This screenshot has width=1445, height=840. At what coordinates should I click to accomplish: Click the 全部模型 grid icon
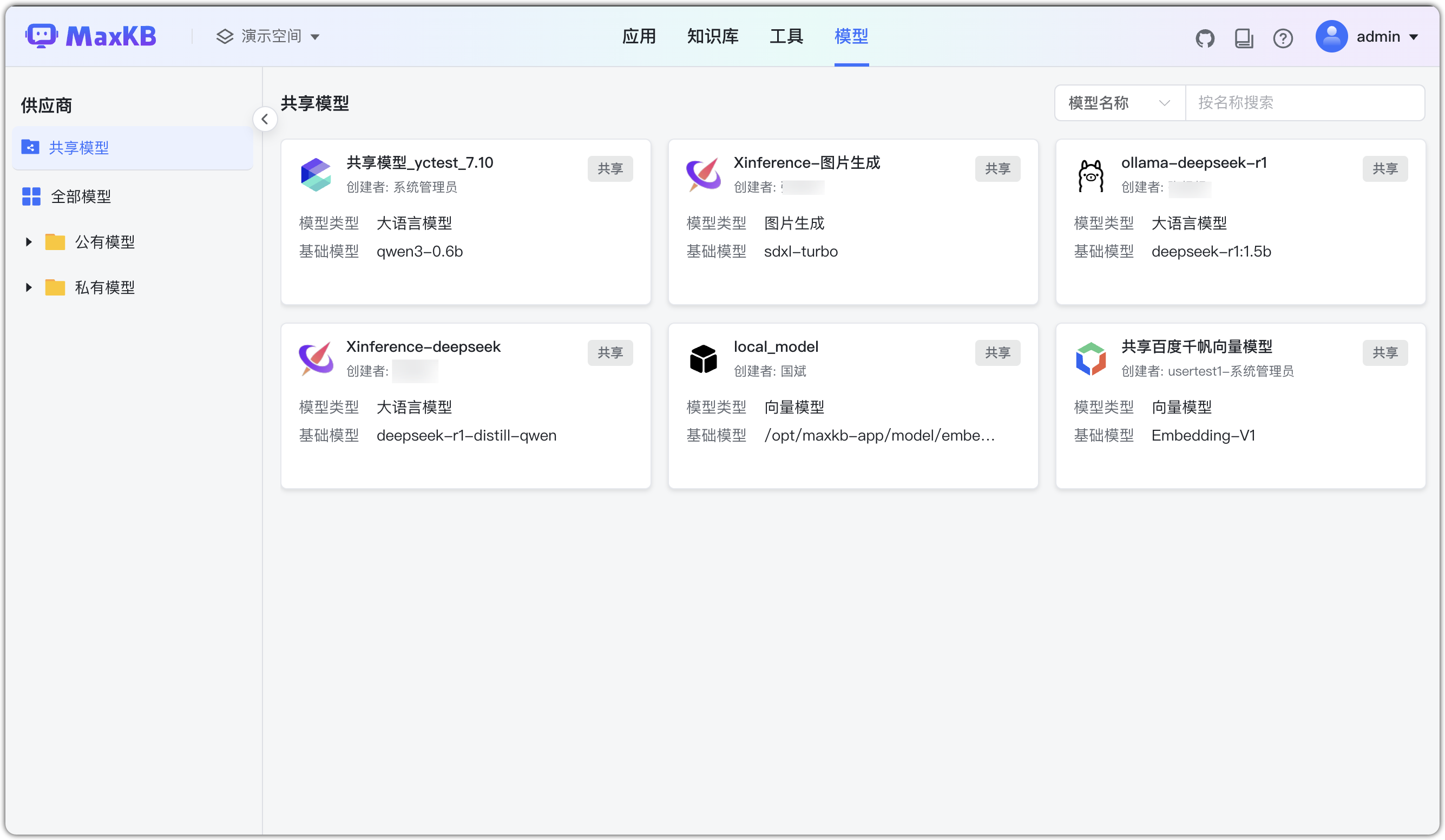coord(31,196)
